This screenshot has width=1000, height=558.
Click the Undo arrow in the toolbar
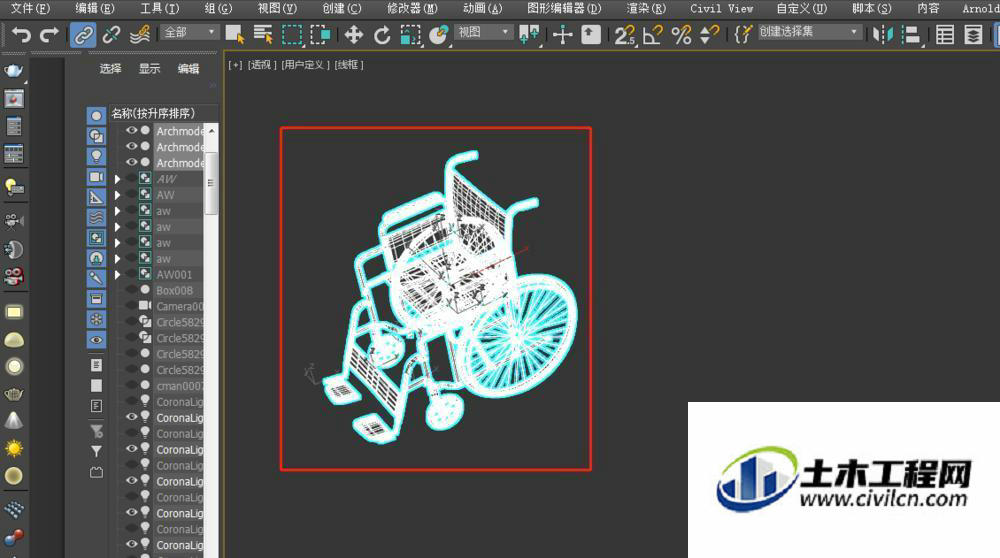[21, 34]
